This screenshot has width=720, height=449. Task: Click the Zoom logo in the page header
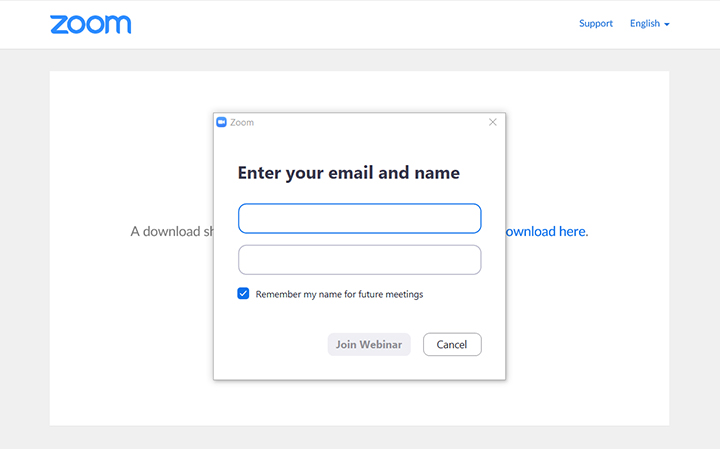click(x=90, y=24)
